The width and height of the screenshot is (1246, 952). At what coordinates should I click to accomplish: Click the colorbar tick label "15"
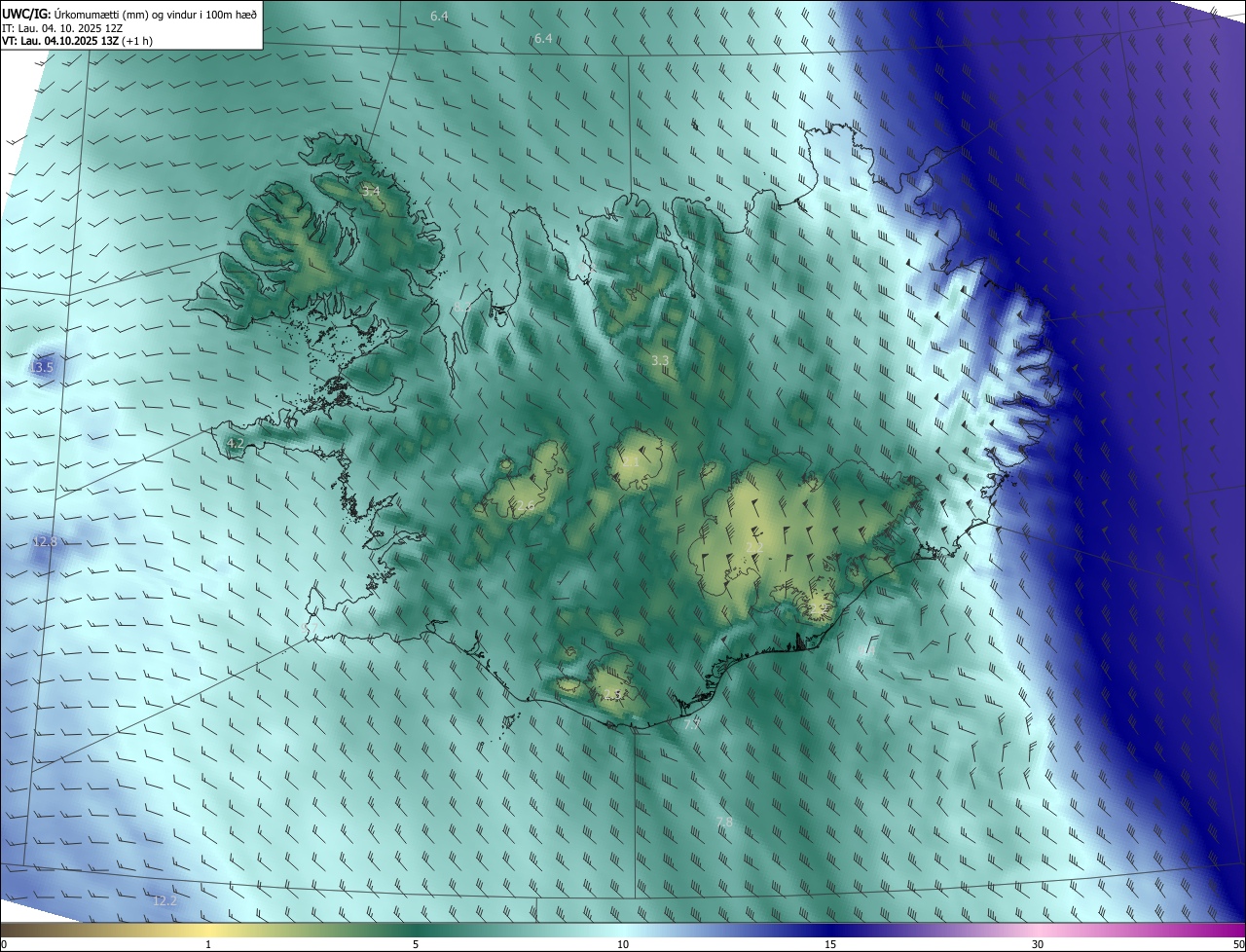[x=830, y=945]
